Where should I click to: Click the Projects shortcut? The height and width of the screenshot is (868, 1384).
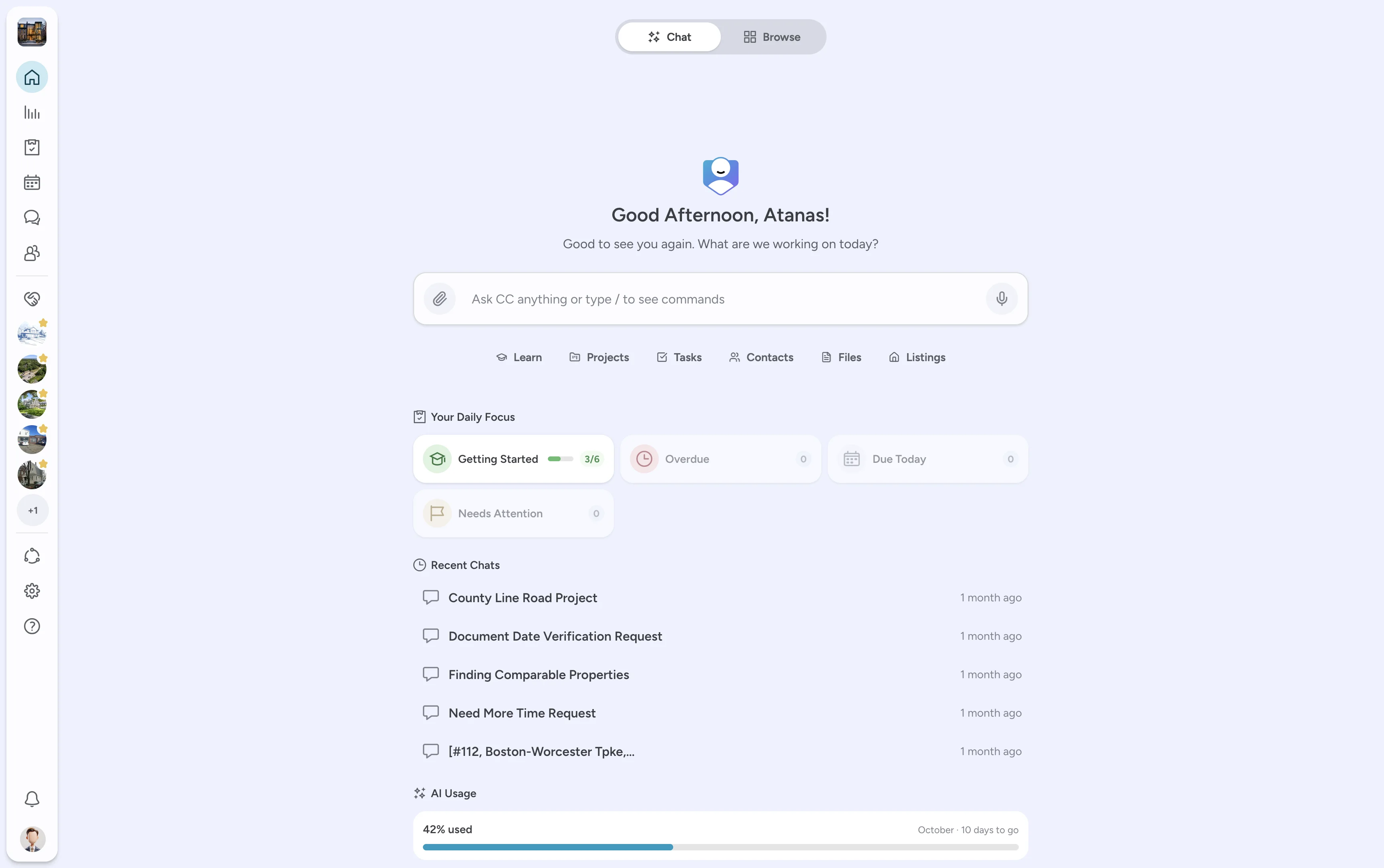coord(599,357)
